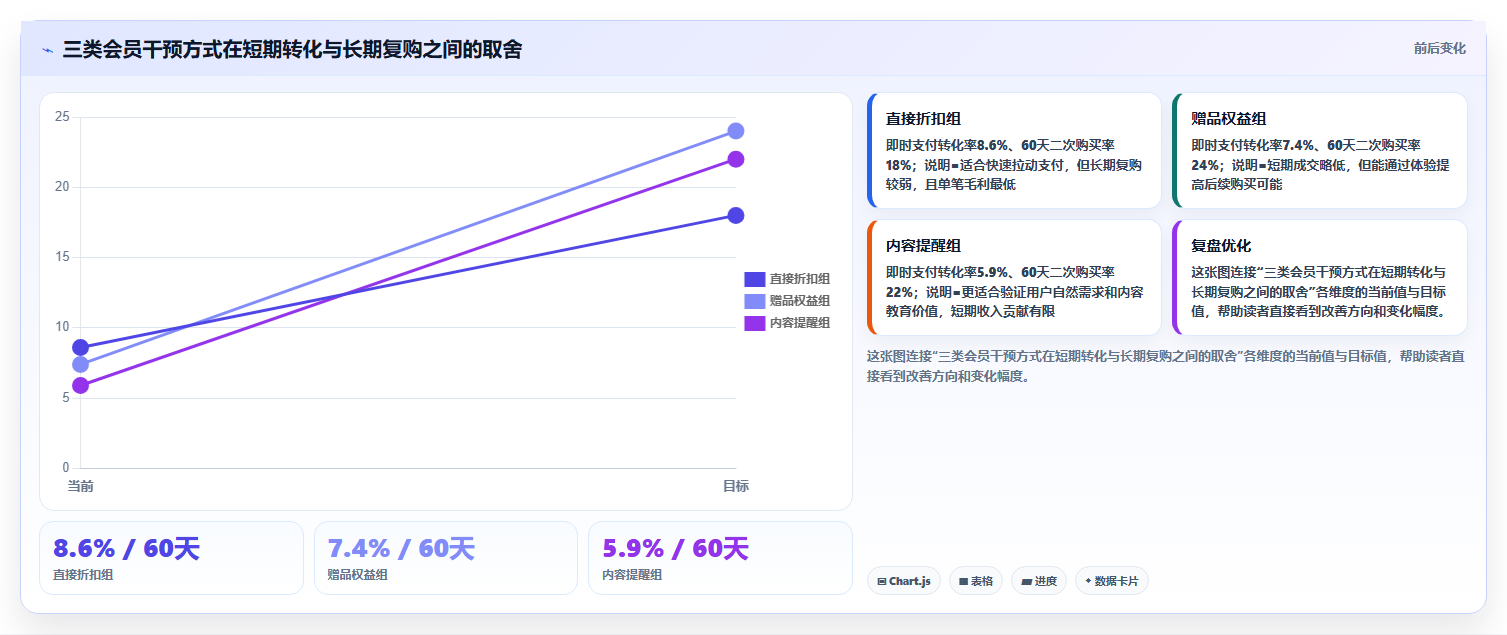1507x635 pixels.
Task: Click 赠品权益组 legend label text
Action: pos(799,301)
